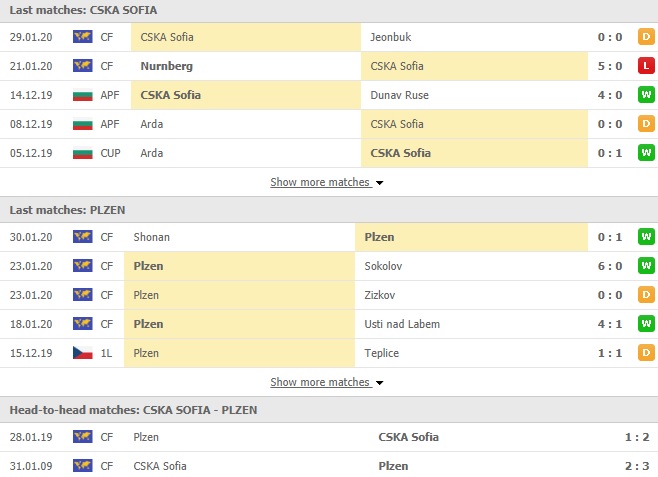Open the Plzen vs Usti nad Labem match

coord(329,324)
